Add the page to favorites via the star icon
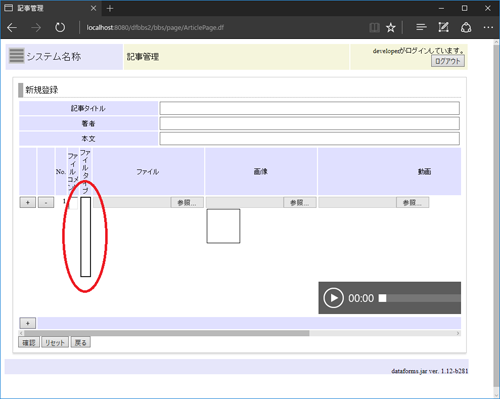The width and height of the screenshot is (500, 399). 391,27
